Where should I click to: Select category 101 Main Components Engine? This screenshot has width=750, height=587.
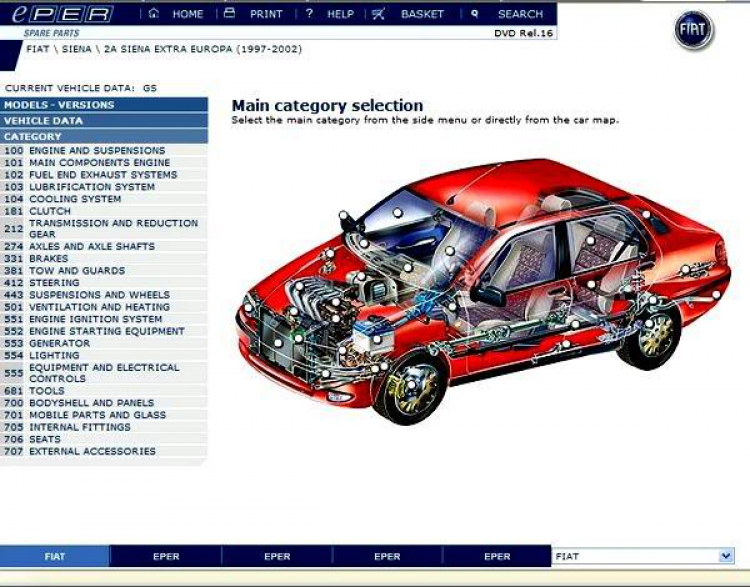pyautogui.click(x=104, y=163)
